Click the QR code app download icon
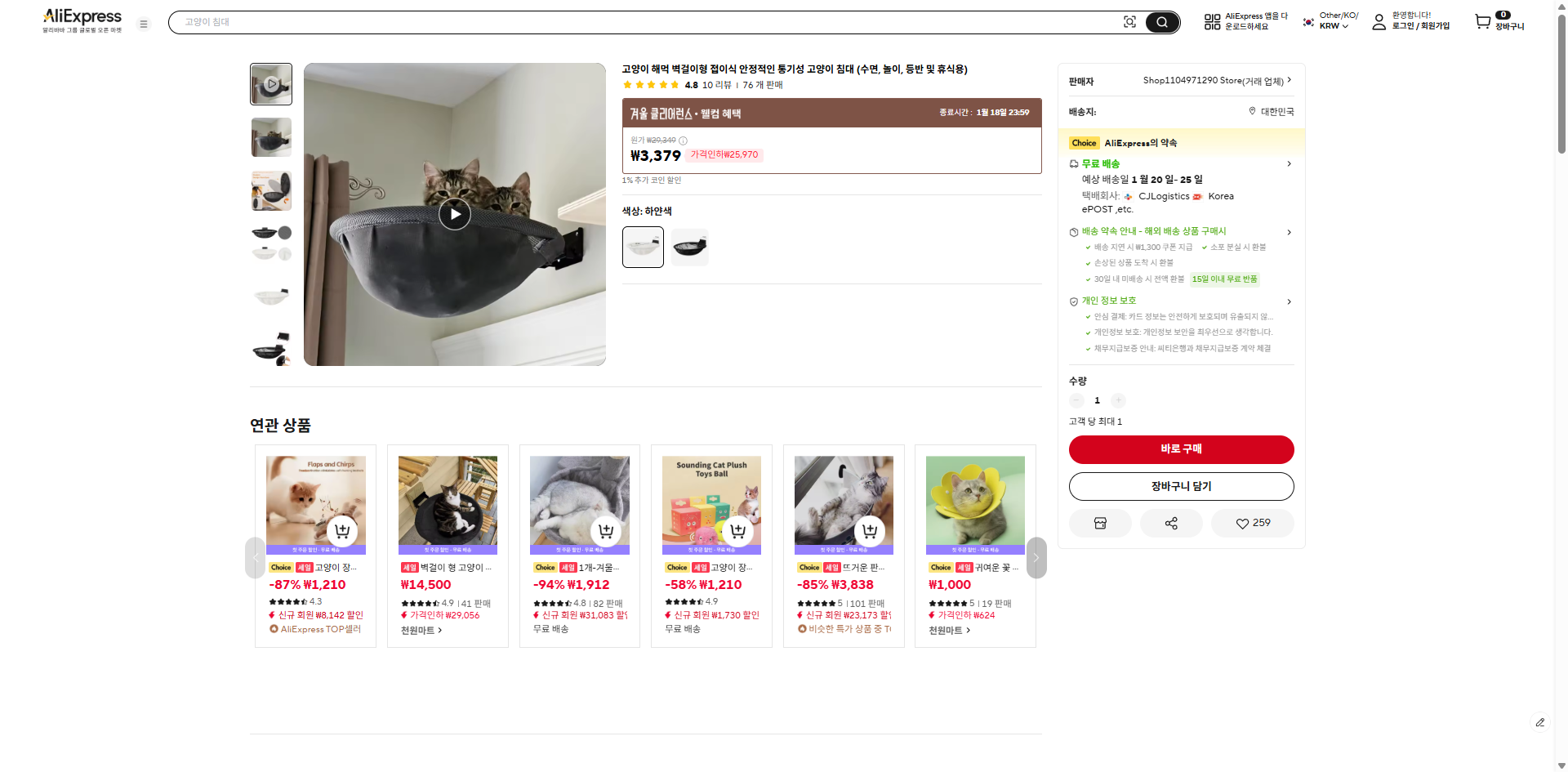Screen dimensions: 1568x772 point(1212,22)
